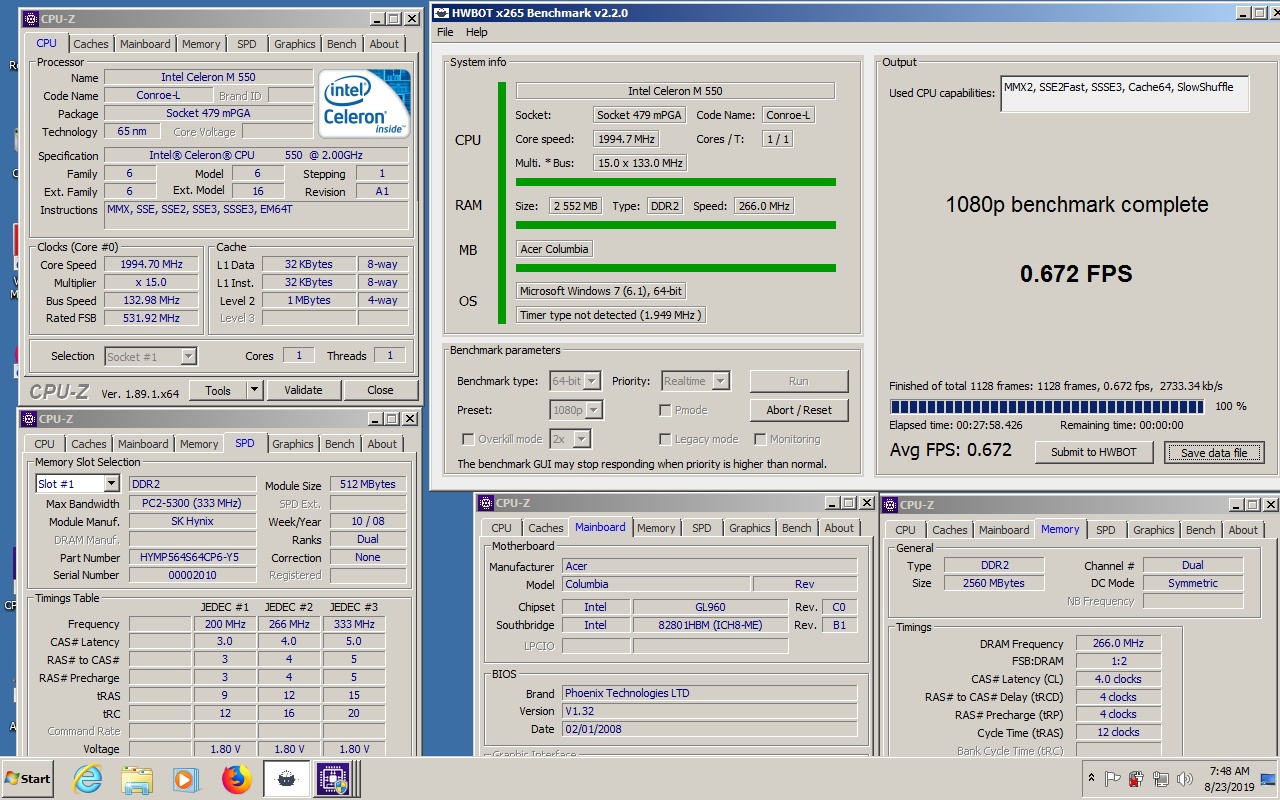Select the Acer Columbia motherboard label
The width and height of the screenshot is (1280, 800).
click(x=554, y=249)
